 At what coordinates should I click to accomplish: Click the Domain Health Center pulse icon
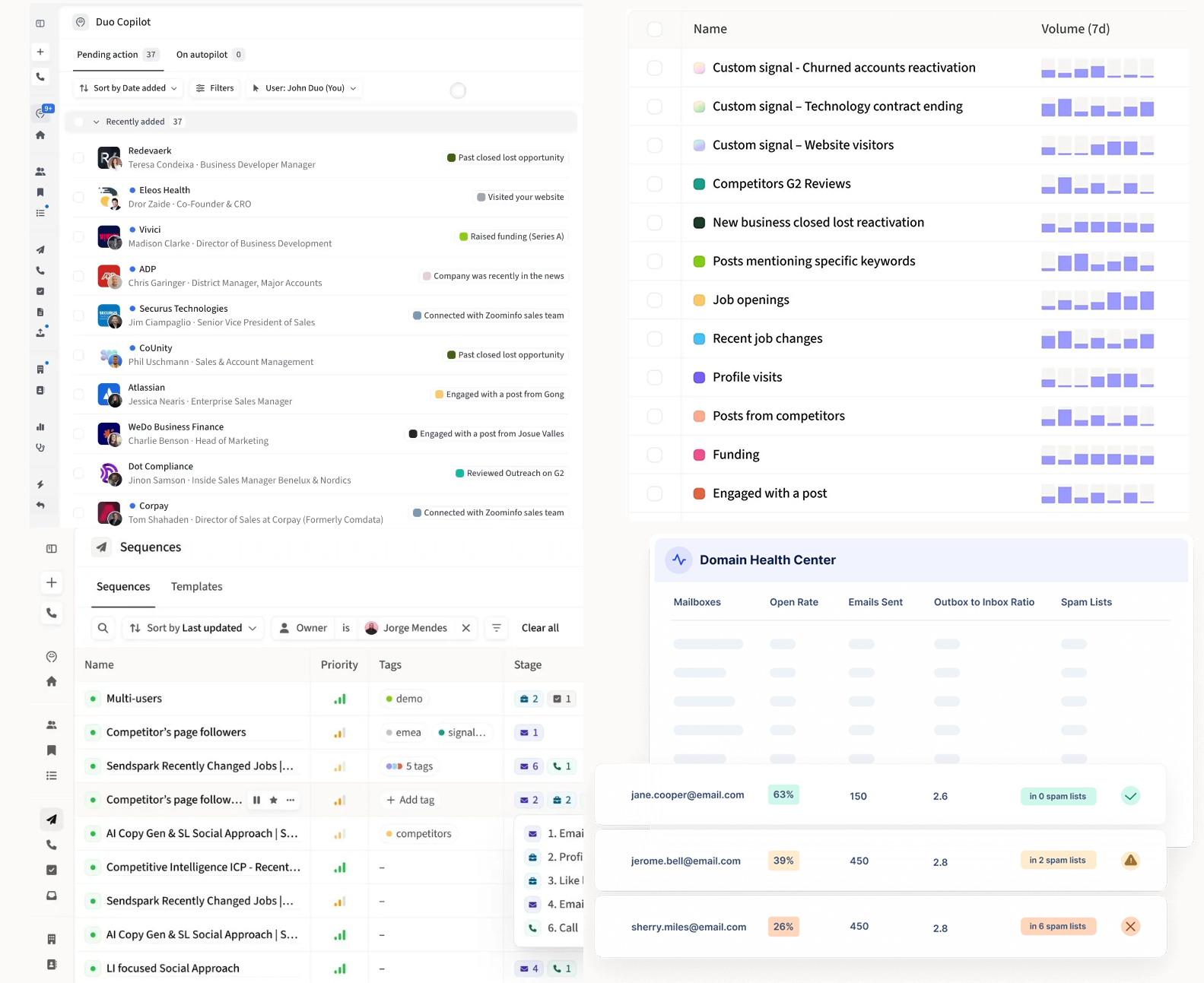point(679,560)
